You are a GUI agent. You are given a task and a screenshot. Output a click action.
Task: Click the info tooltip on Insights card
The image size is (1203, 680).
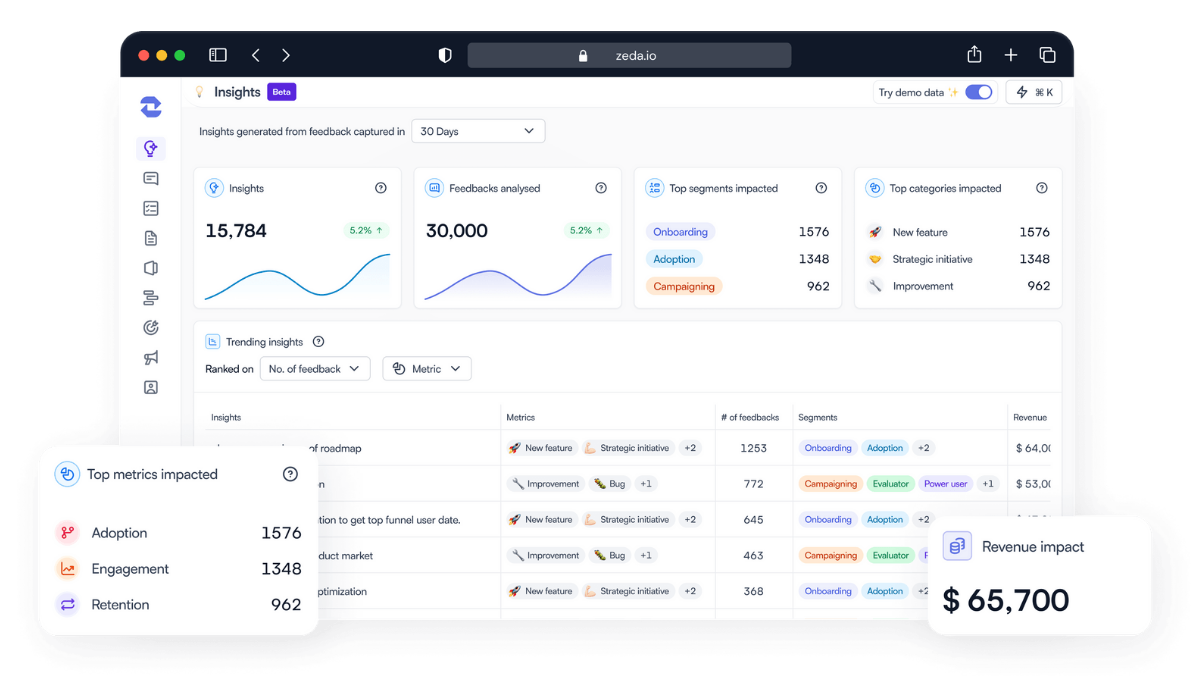pos(380,187)
